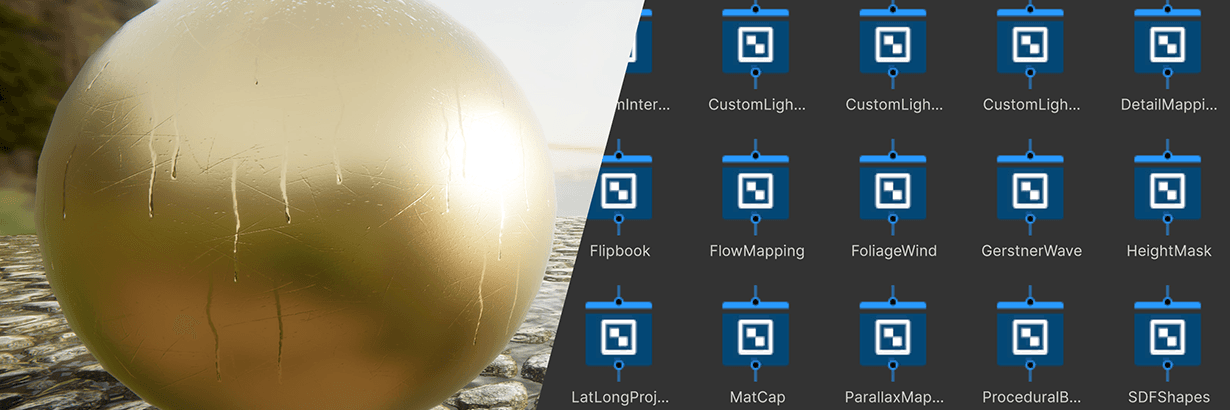Click the CustomLigh... icon beside DetailMappi...
This screenshot has width=1230, height=410.
(1030, 43)
